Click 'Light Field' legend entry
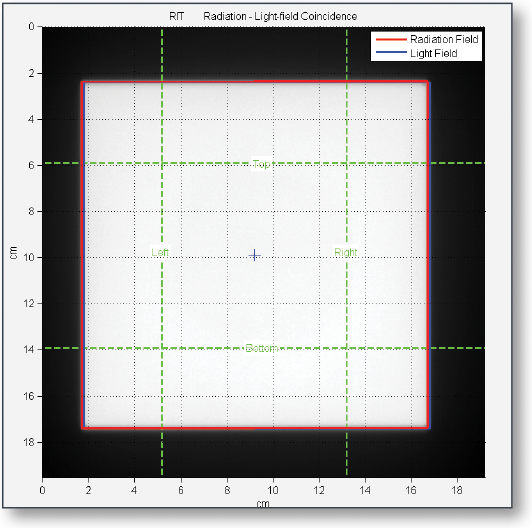 (434, 53)
